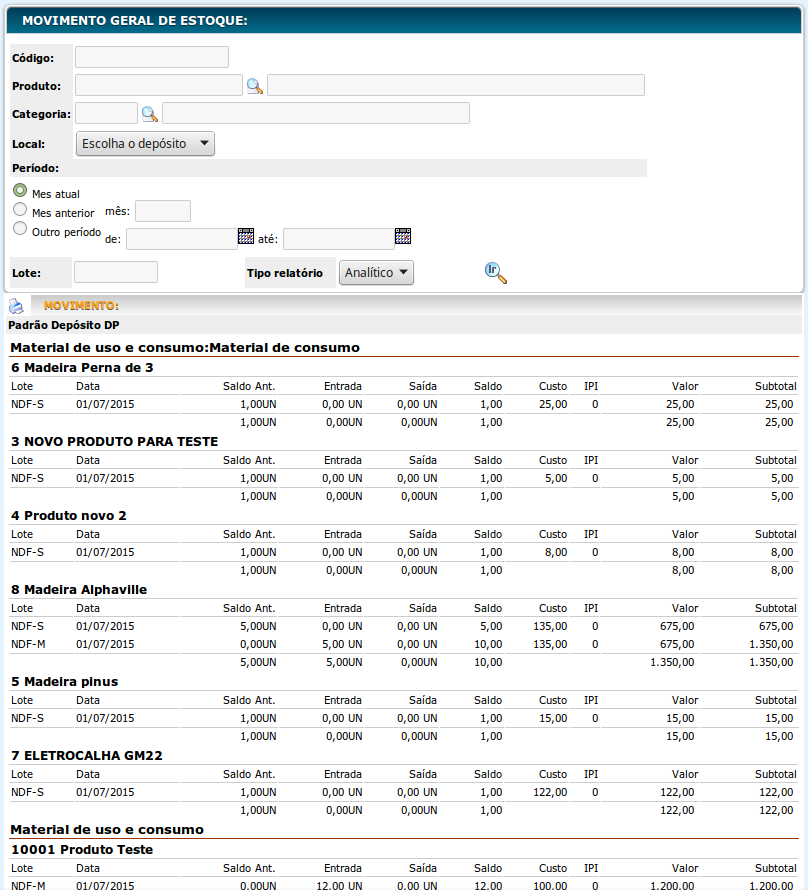
Task: Click the wide Produto description field
Action: 455,85
